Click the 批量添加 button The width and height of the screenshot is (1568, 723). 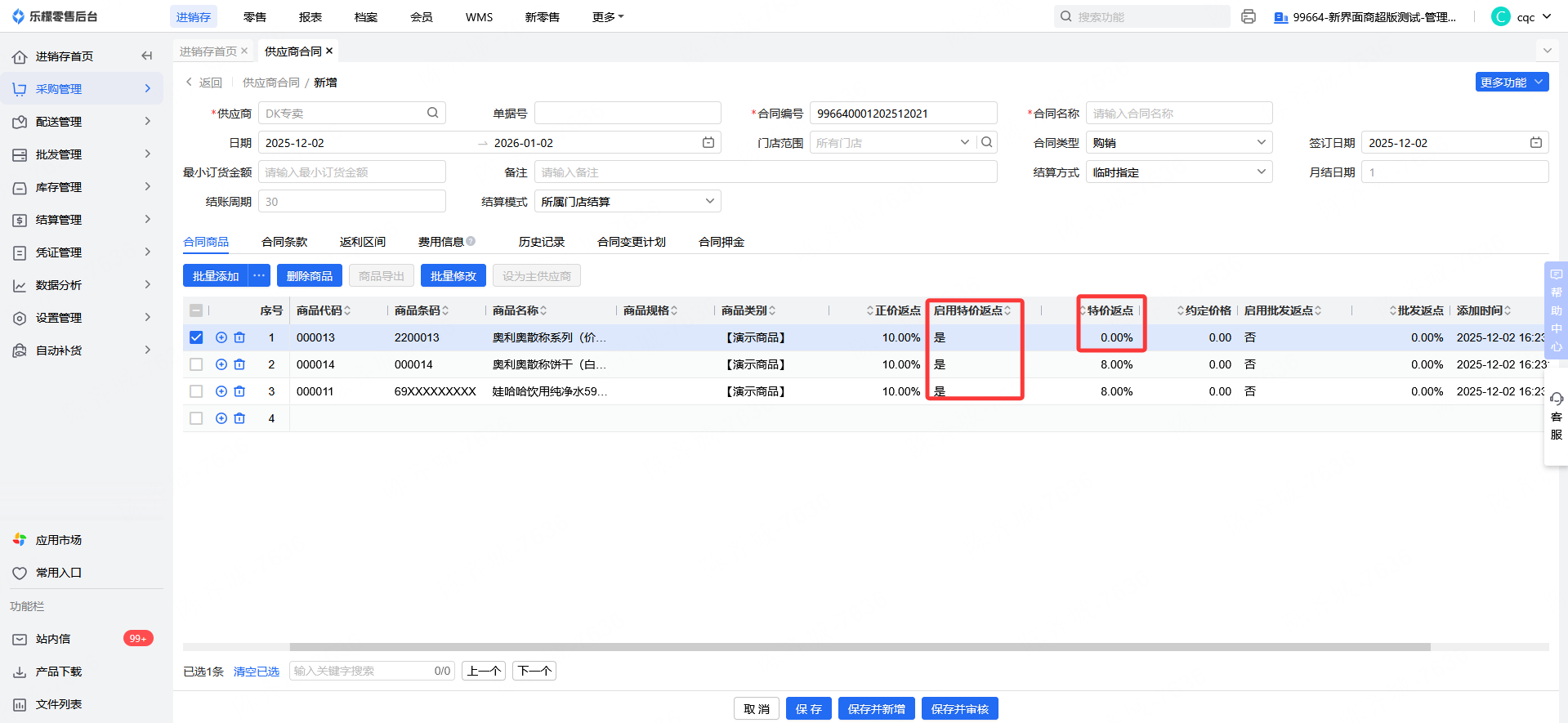(216, 275)
